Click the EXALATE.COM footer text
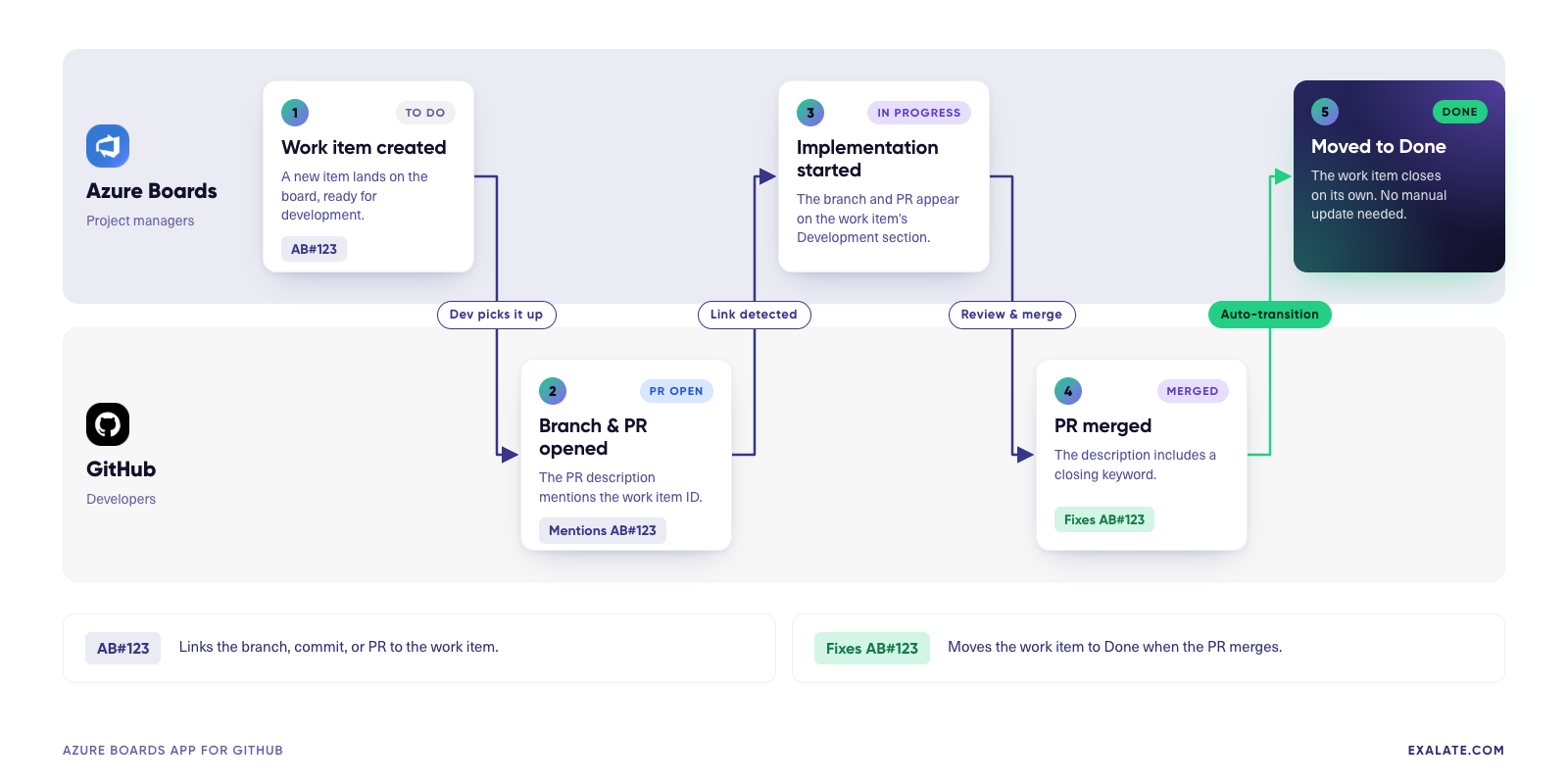 [1456, 751]
